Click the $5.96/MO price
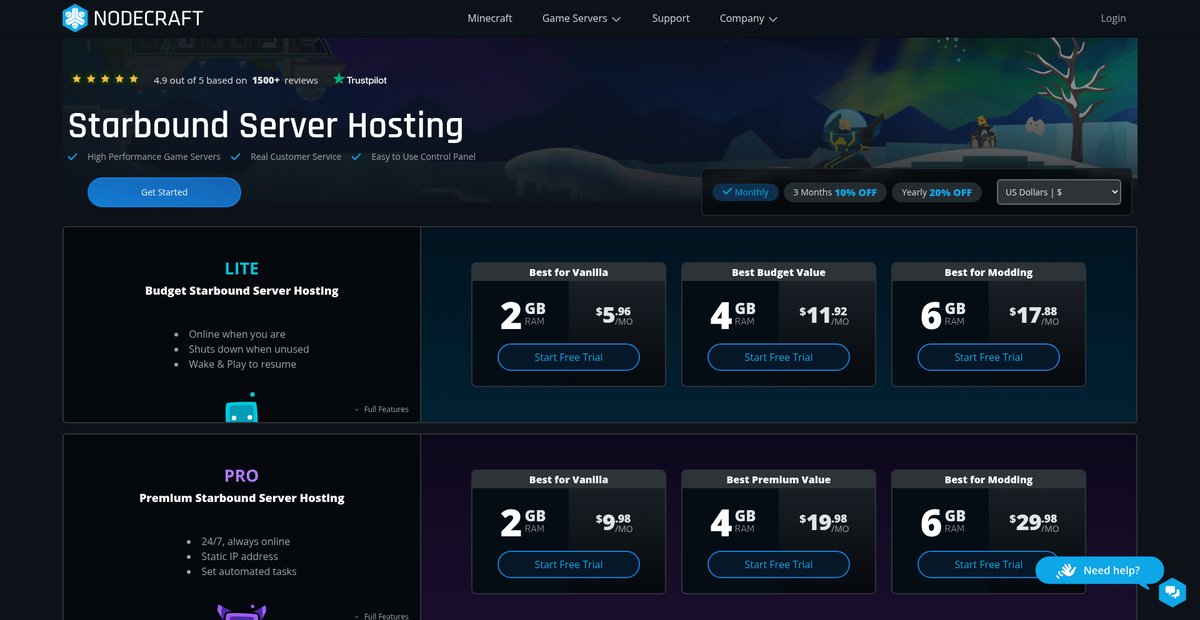The width and height of the screenshot is (1200, 620). point(614,315)
